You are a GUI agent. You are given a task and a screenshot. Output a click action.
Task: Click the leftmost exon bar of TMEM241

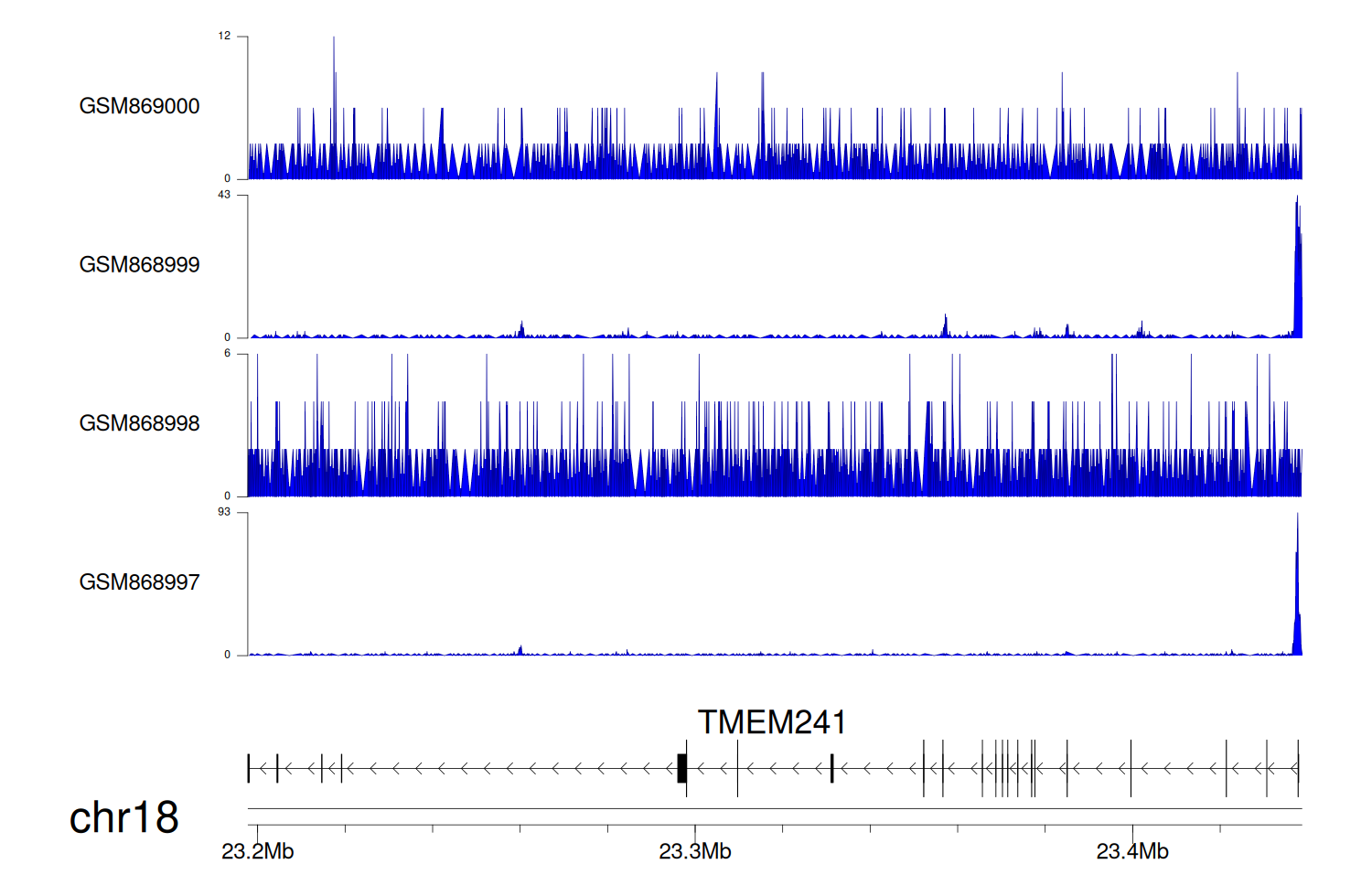pyautogui.click(x=248, y=768)
